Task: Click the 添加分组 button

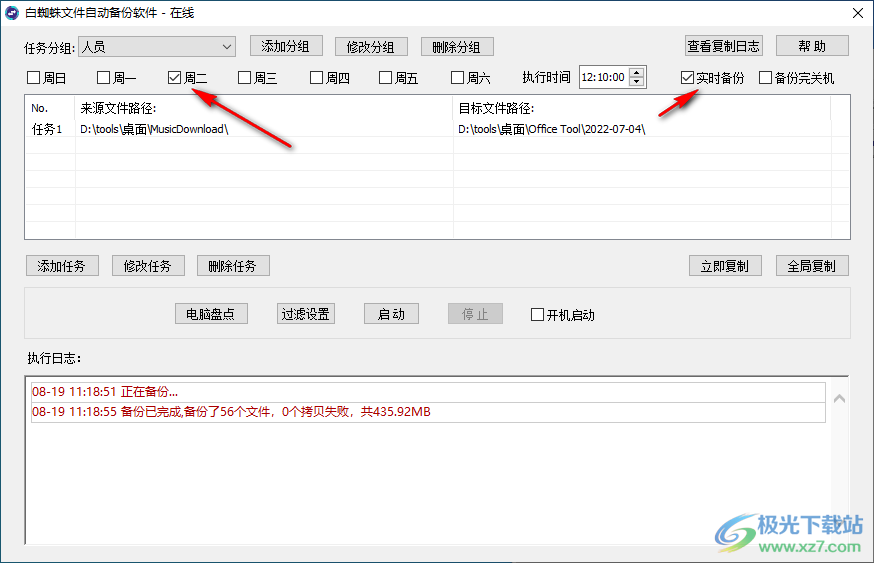Action: [286, 46]
